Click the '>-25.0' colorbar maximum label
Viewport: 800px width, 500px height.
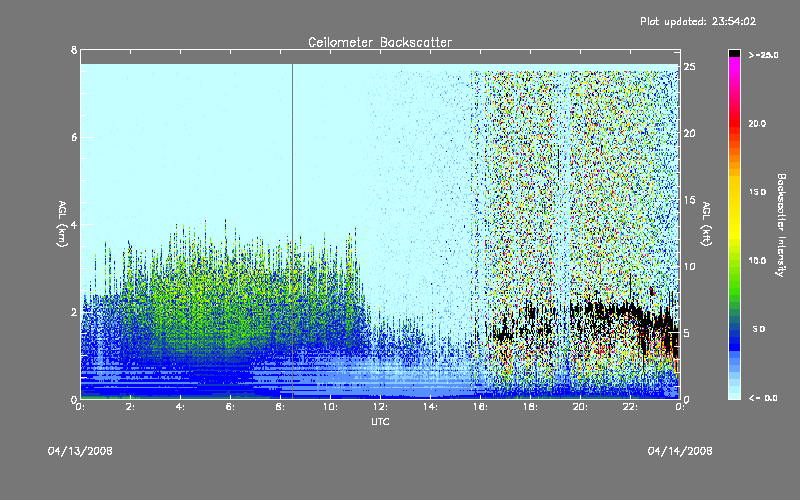click(763, 55)
